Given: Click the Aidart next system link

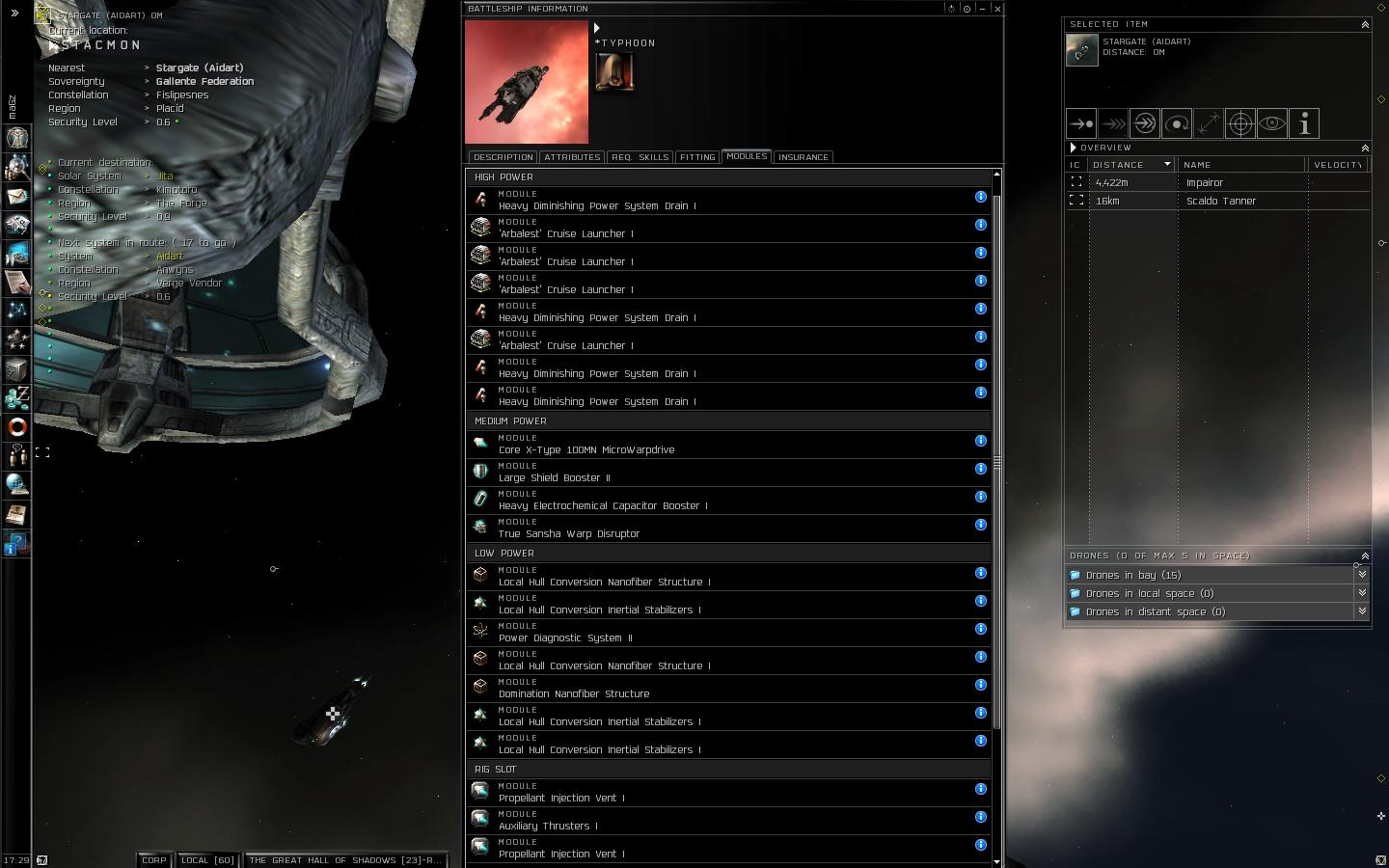Looking at the screenshot, I should click(170, 257).
